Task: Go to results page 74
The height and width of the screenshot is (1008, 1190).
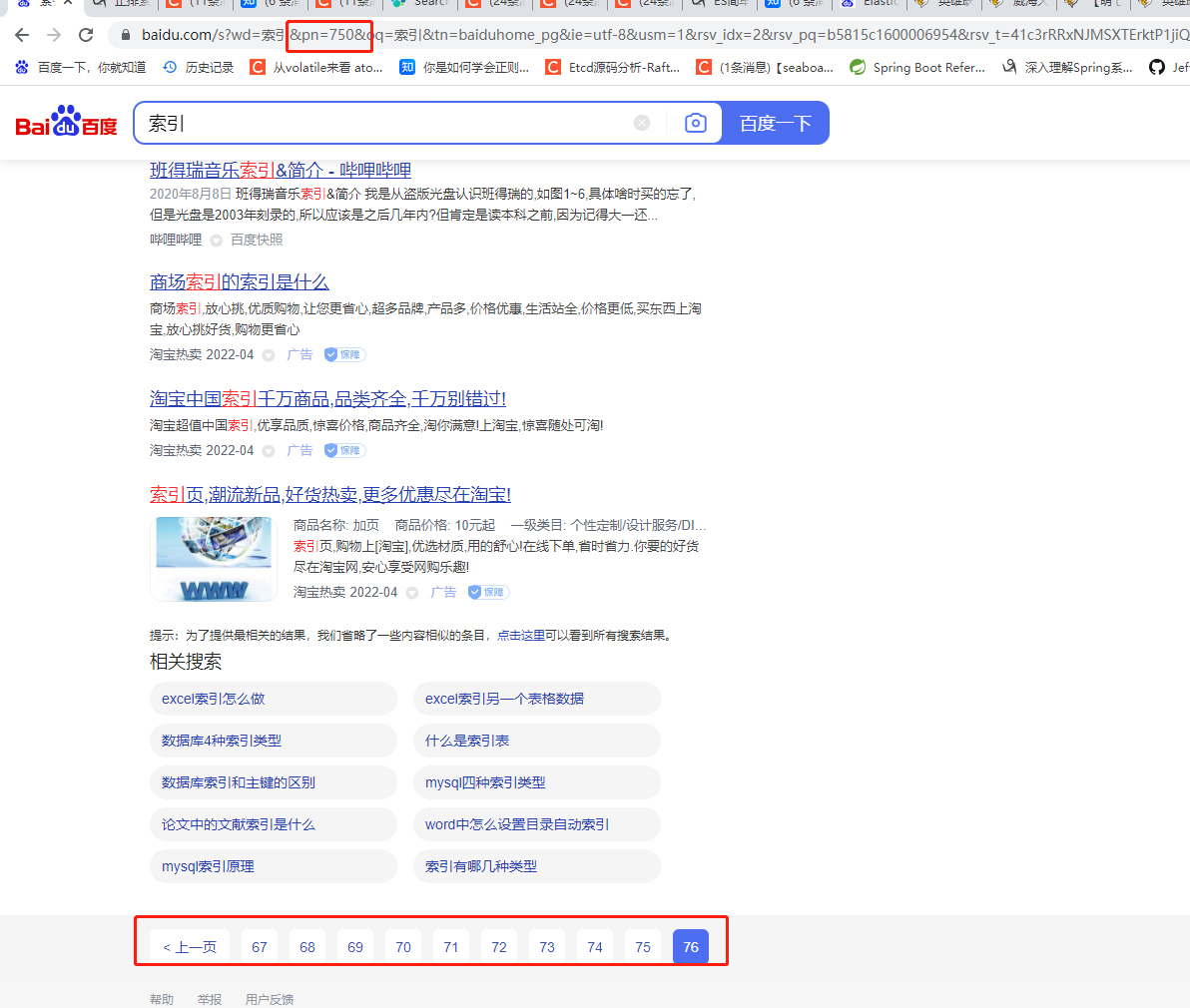Action: click(595, 946)
